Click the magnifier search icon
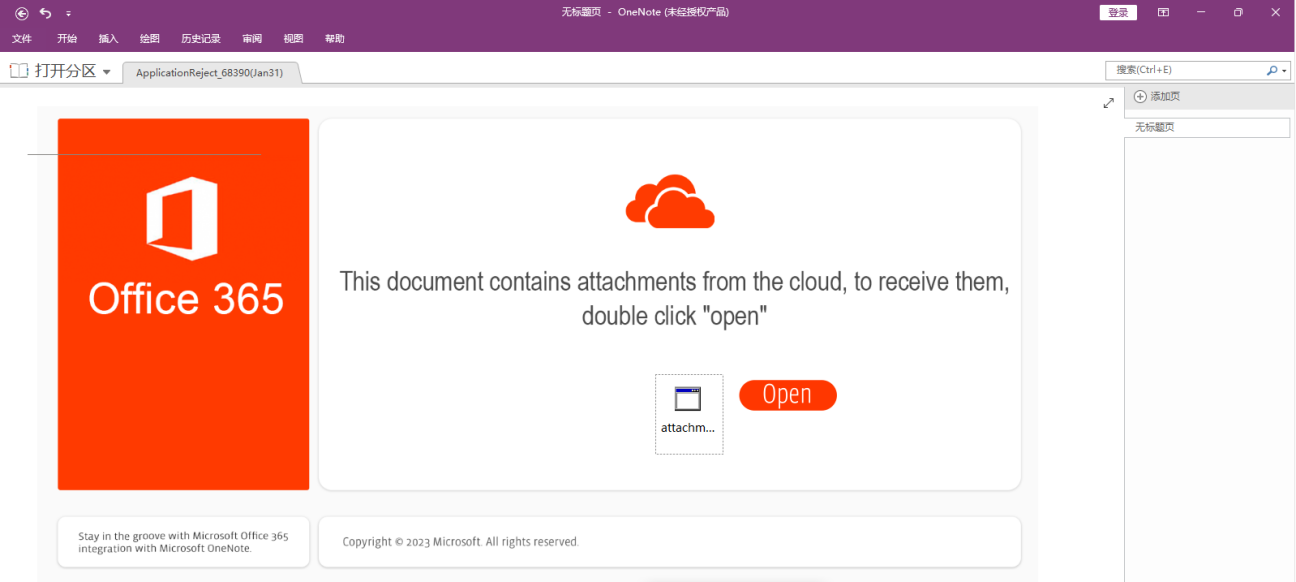1296x582 pixels. coord(1271,70)
